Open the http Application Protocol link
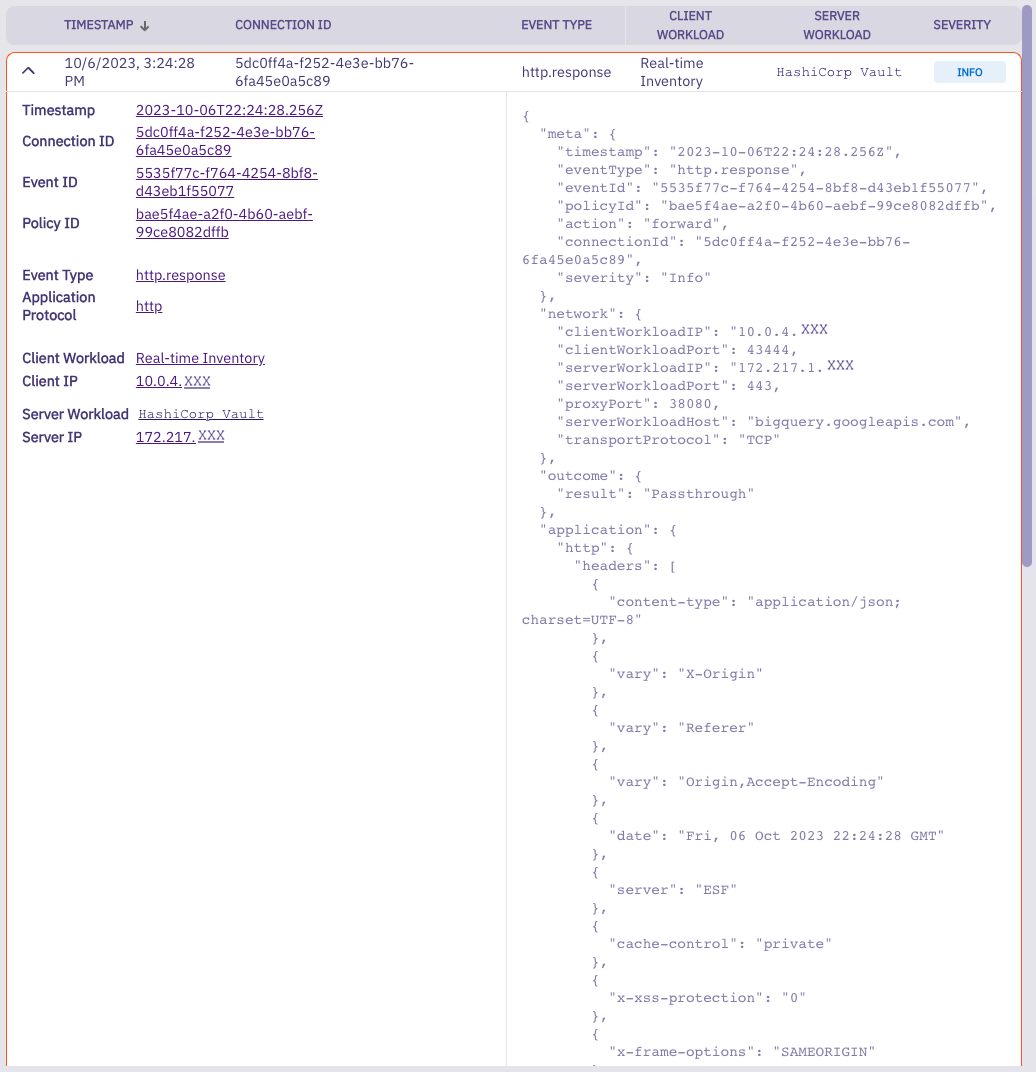The height and width of the screenshot is (1072, 1036). pyautogui.click(x=148, y=306)
